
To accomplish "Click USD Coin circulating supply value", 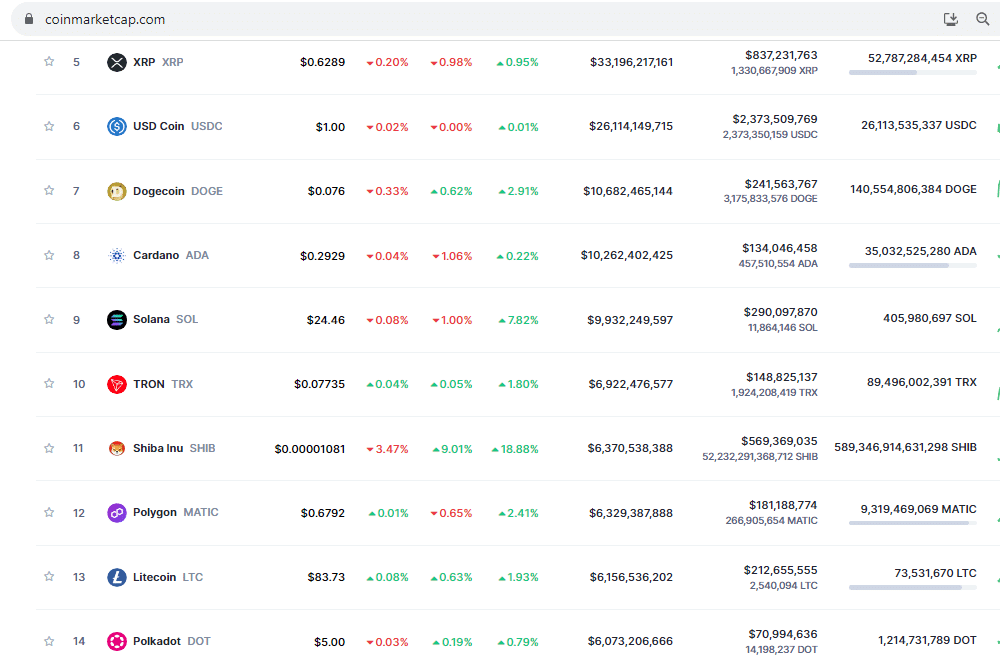I will [x=919, y=125].
